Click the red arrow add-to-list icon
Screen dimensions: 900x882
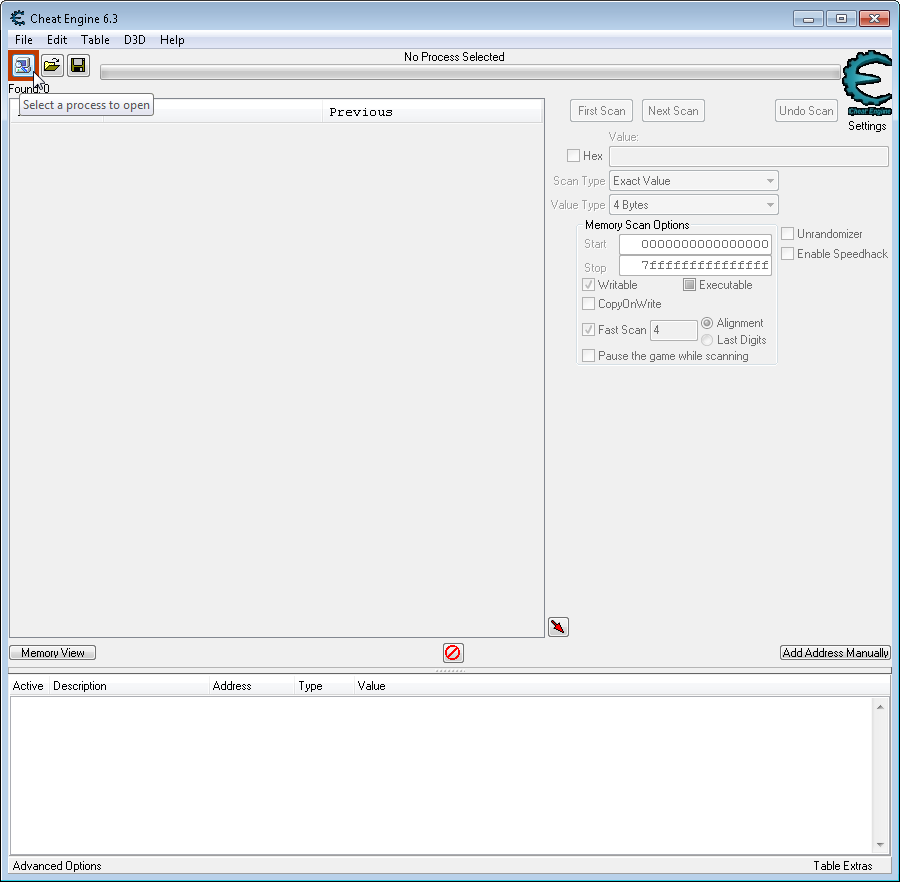(x=558, y=627)
